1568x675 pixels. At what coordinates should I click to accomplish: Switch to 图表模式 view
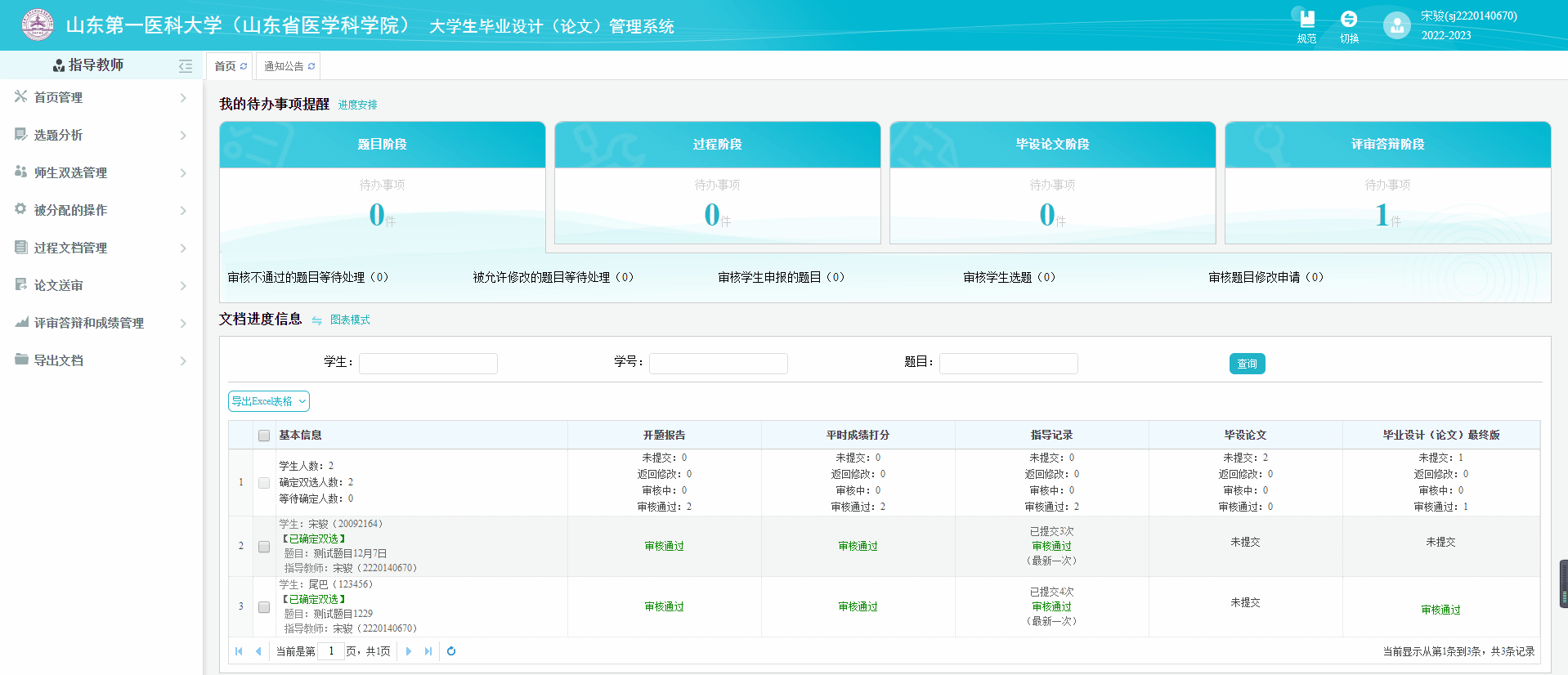tap(350, 320)
